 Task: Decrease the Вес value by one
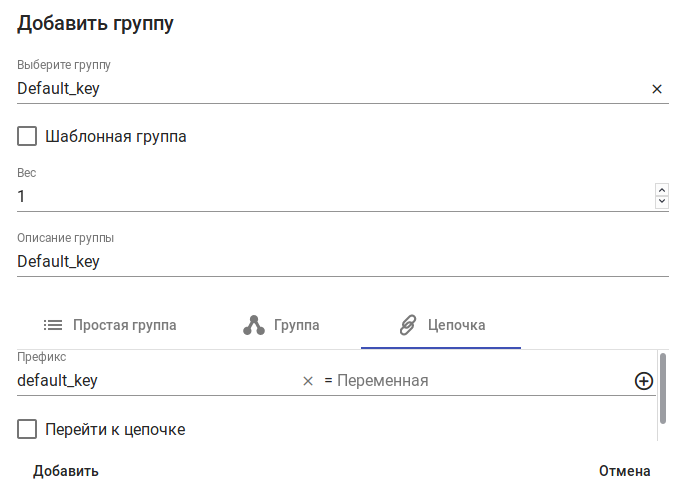click(x=661, y=202)
